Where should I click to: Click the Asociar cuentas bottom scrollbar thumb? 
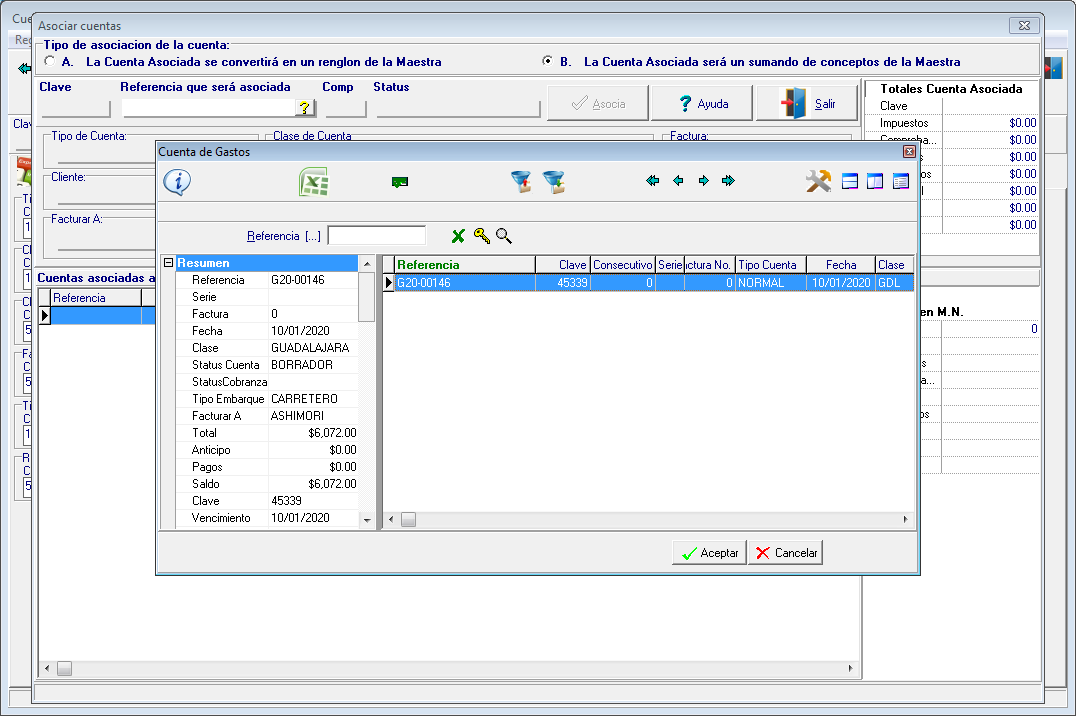point(64,669)
